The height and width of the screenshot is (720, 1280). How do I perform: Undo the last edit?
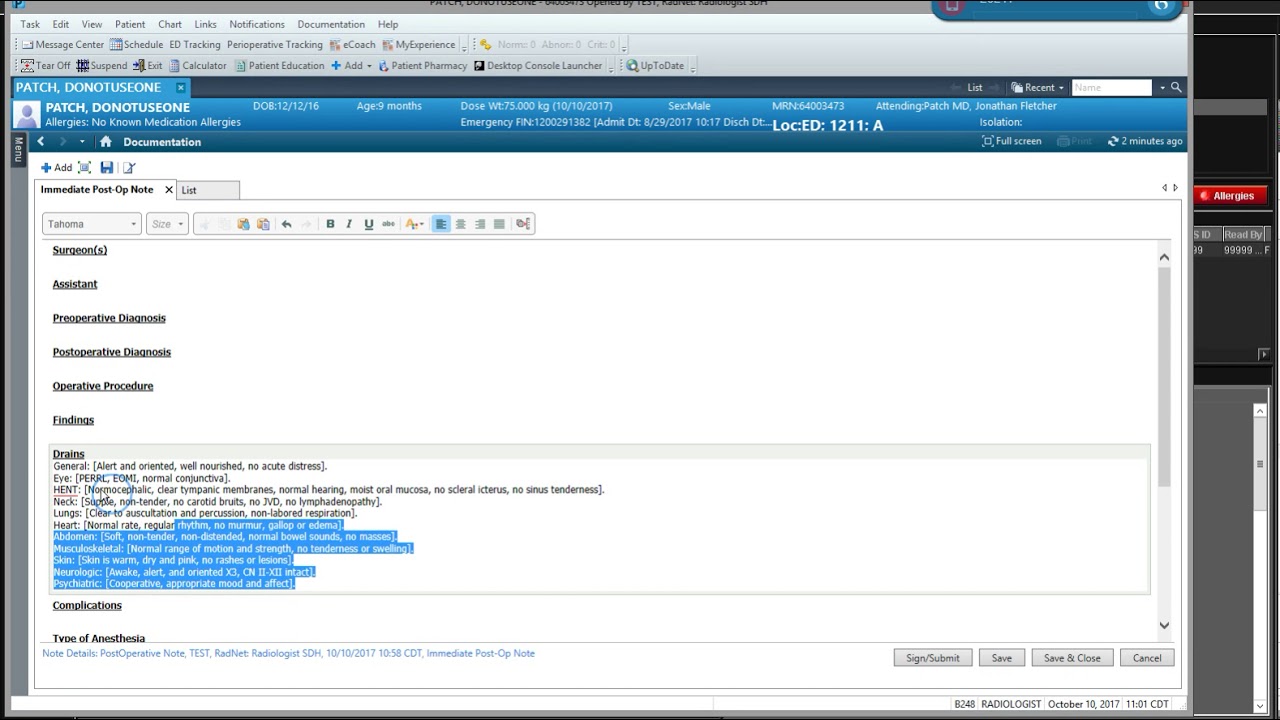pyautogui.click(x=286, y=224)
